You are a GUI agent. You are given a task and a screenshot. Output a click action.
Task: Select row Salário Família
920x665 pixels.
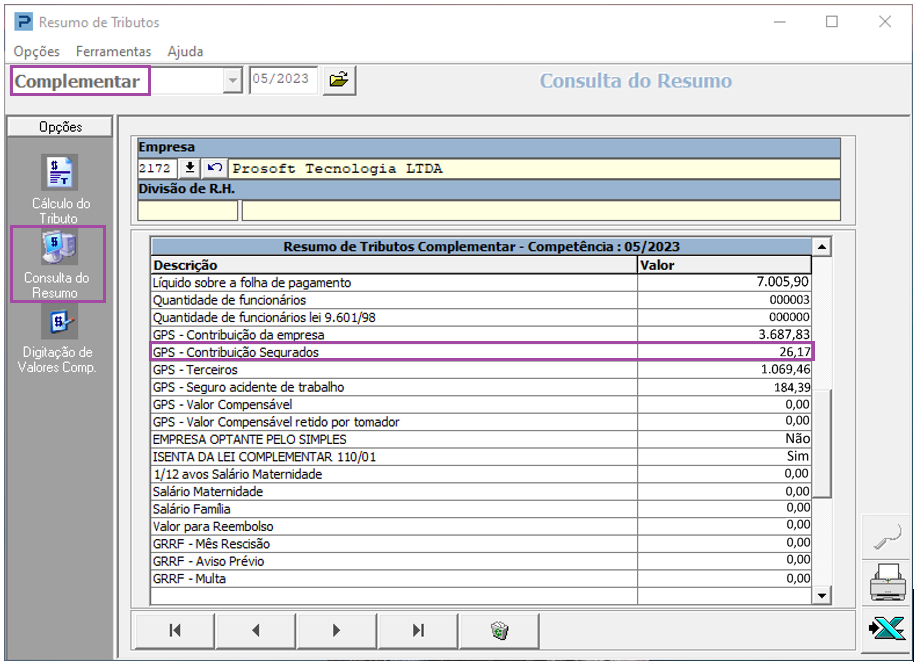point(481,509)
